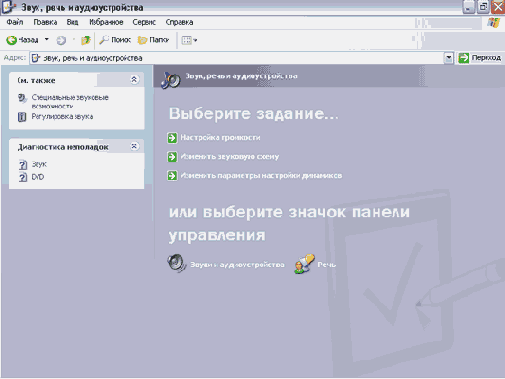505x379 pixels.
Task: Open the DVD troubleshooter link
Action: click(38, 177)
